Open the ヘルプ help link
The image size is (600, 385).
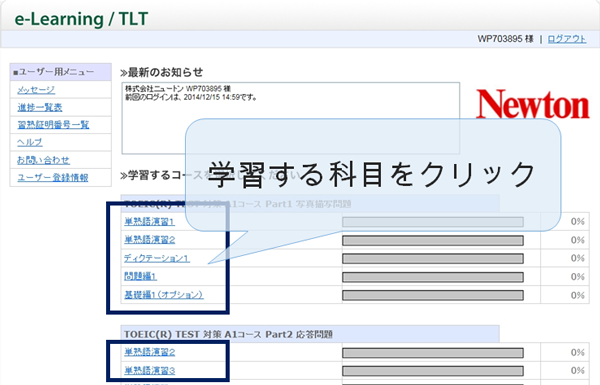(x=30, y=142)
